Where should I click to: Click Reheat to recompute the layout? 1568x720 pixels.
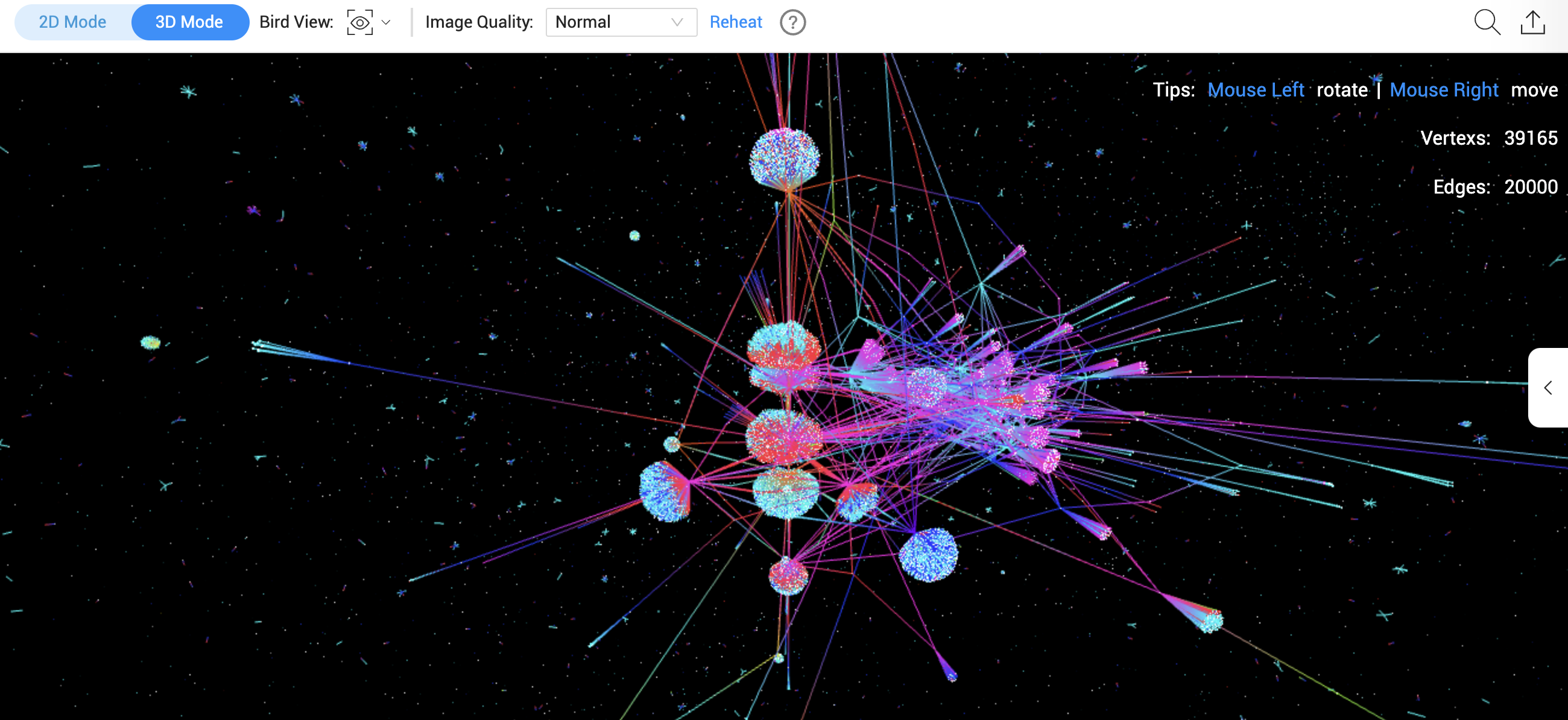(x=735, y=22)
